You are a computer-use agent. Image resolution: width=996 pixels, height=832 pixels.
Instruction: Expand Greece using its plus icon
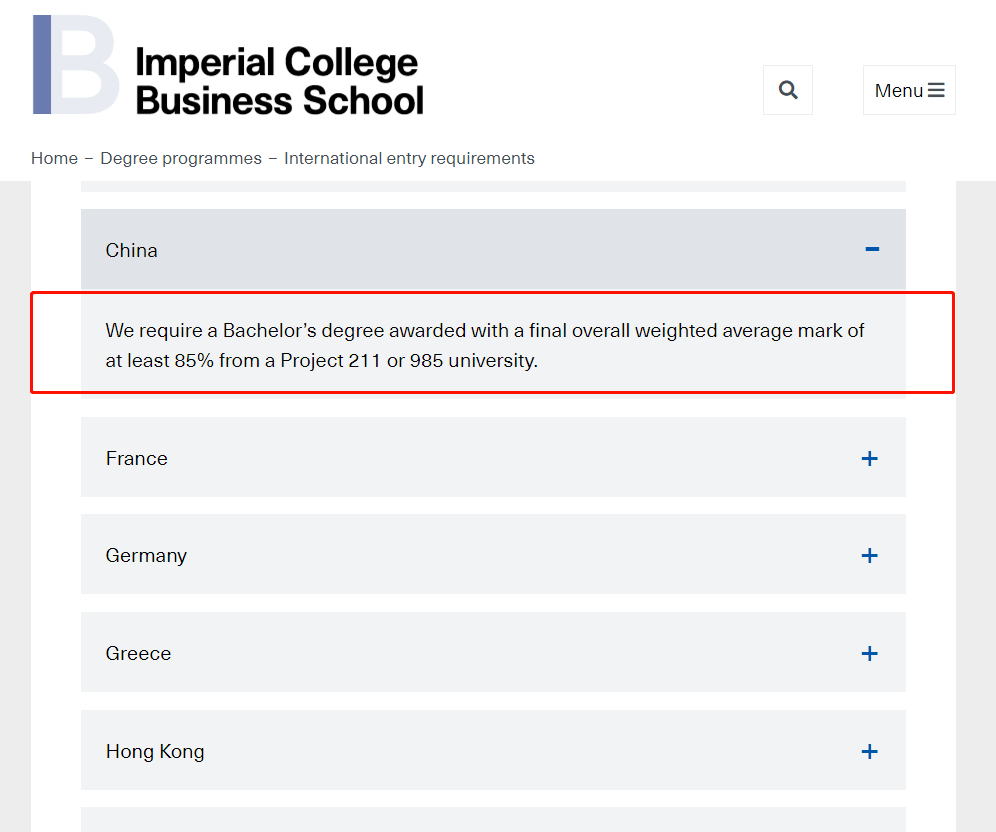(870, 652)
